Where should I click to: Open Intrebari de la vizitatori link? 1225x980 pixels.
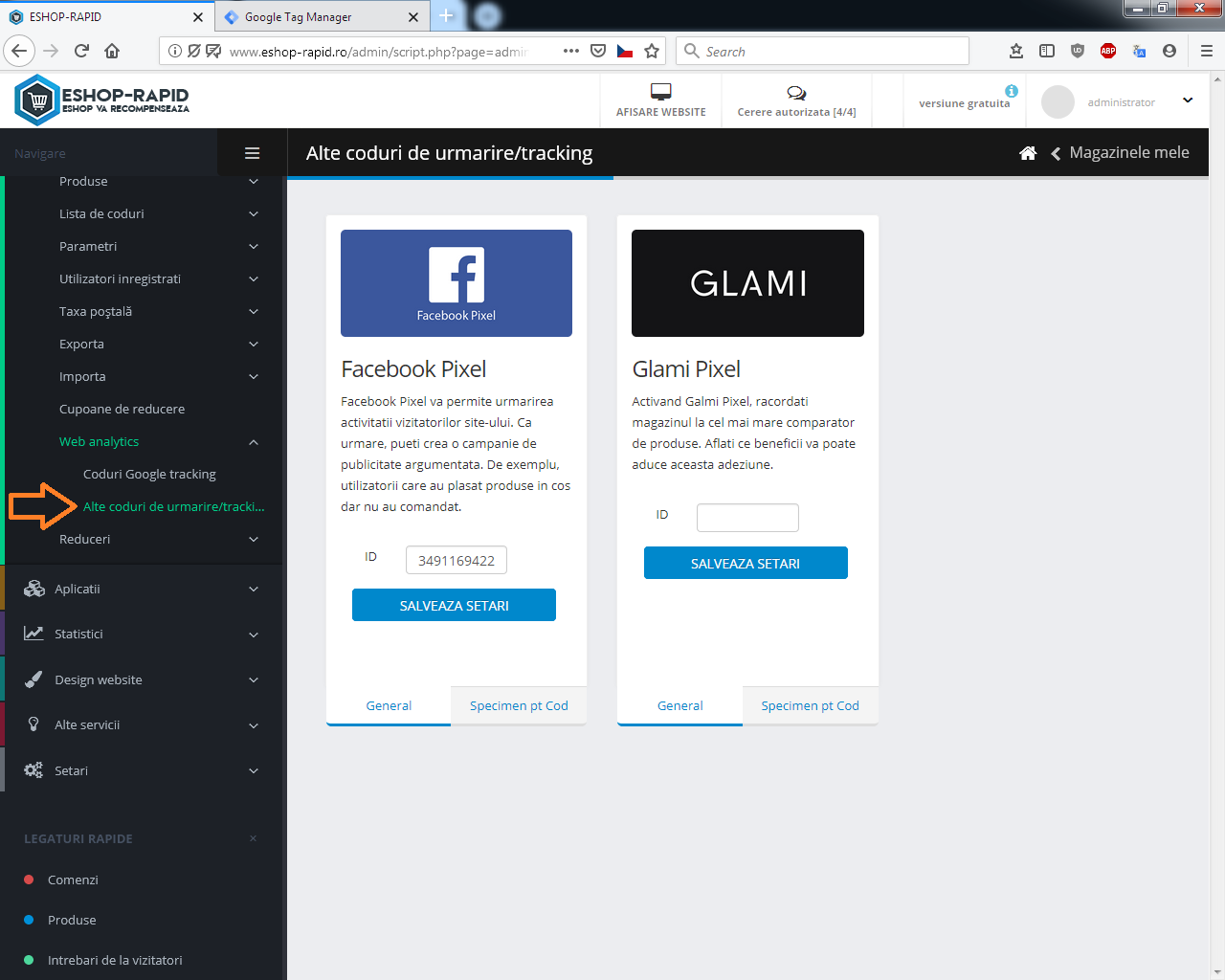pos(115,960)
